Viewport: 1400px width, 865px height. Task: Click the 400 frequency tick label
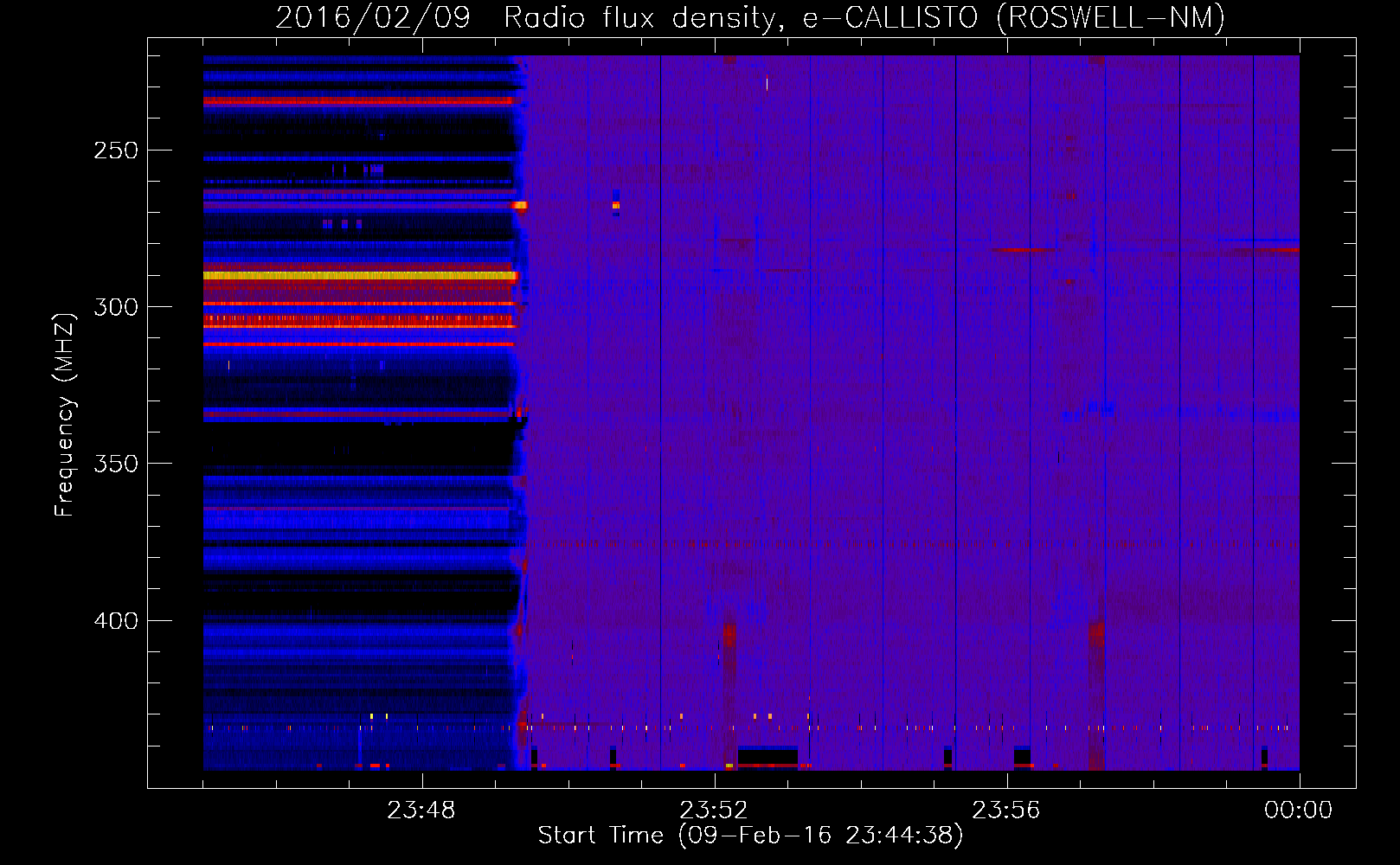[x=116, y=621]
